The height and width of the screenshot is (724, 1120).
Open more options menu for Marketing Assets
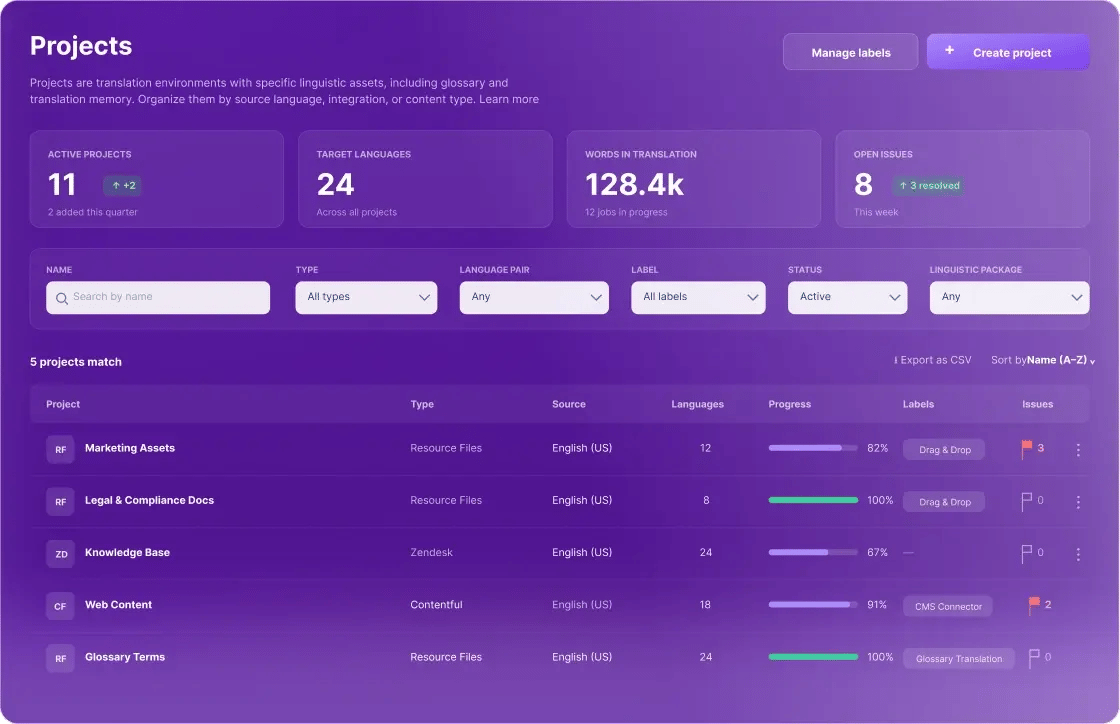[x=1078, y=450]
